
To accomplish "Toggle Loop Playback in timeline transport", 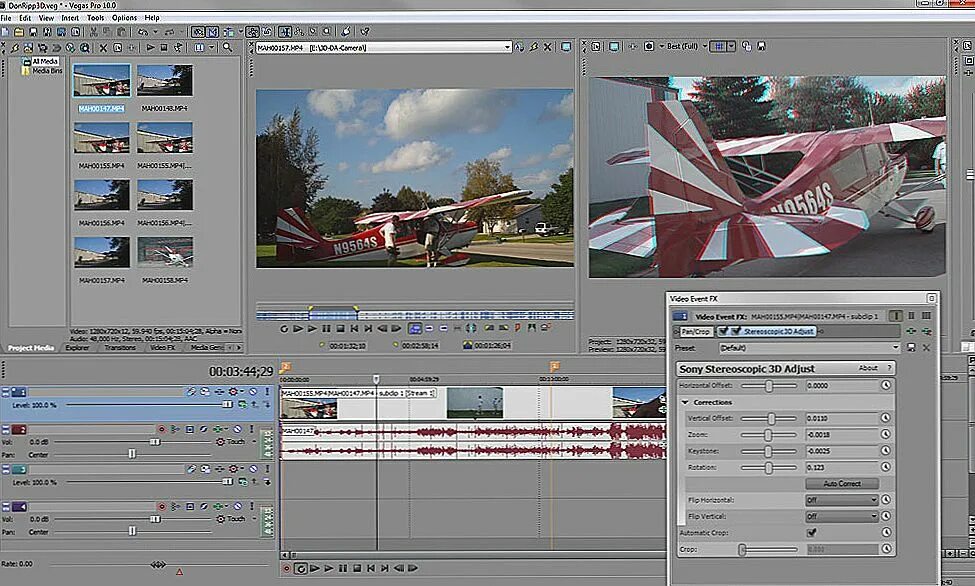I will click(x=301, y=568).
